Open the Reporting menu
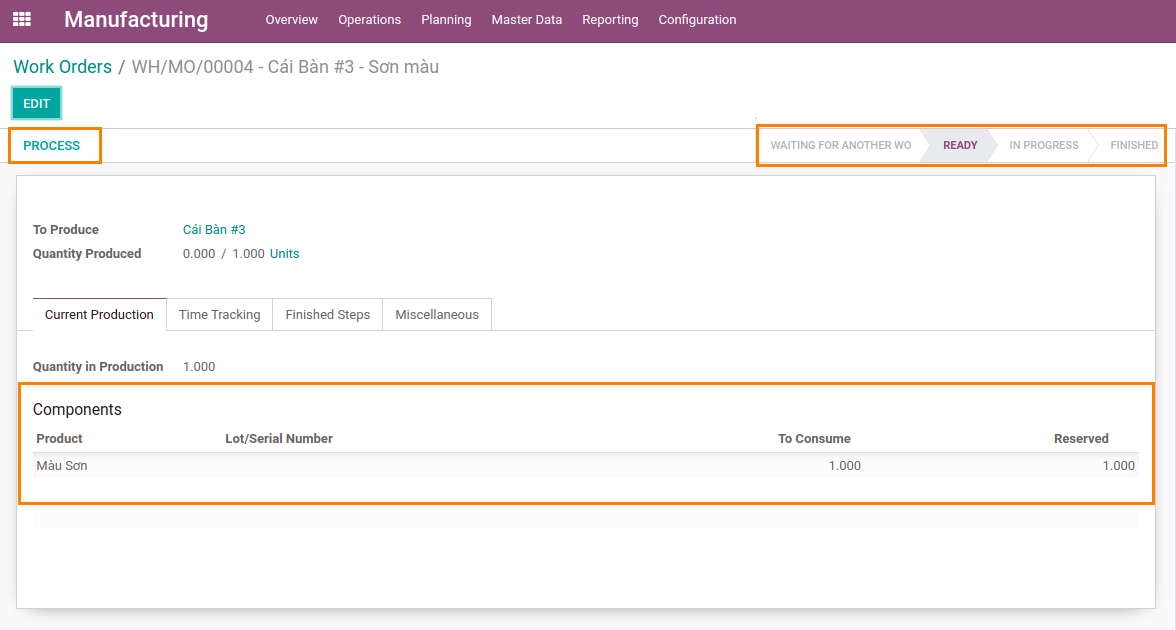This screenshot has height=630, width=1176. [610, 20]
